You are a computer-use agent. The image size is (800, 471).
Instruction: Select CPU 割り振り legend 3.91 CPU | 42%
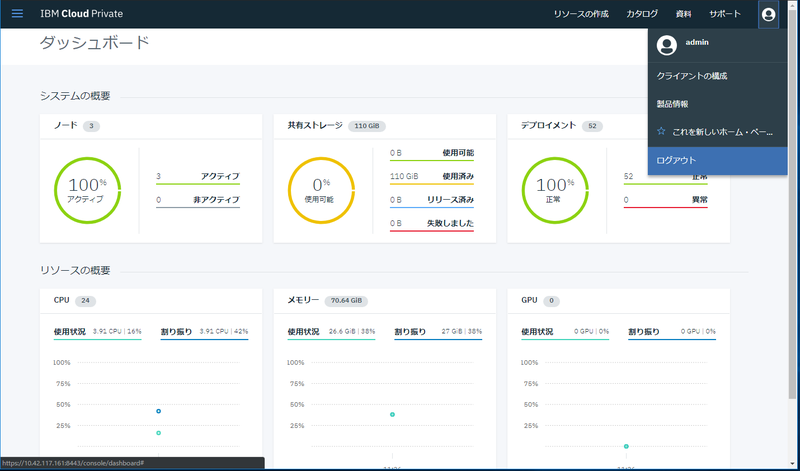tap(204, 332)
